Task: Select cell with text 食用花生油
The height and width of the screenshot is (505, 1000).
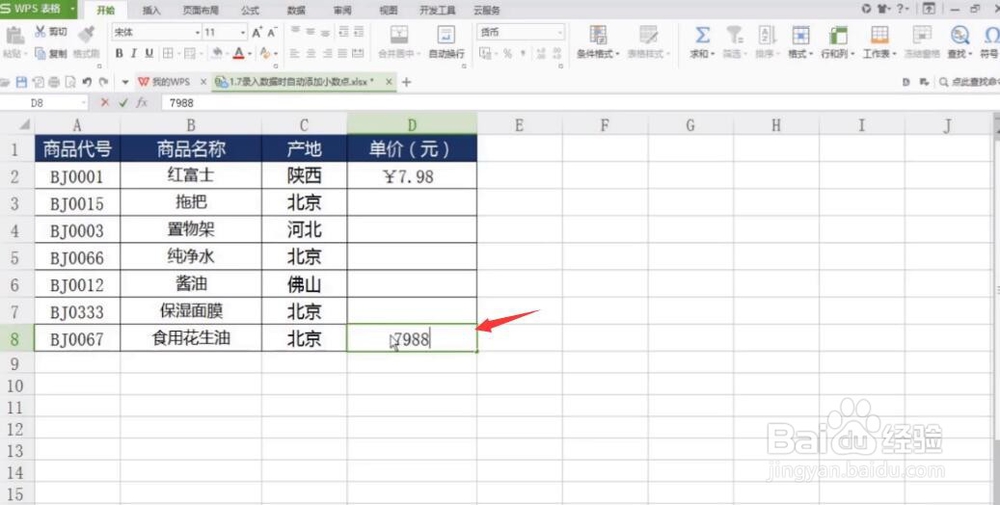Action: (191, 338)
